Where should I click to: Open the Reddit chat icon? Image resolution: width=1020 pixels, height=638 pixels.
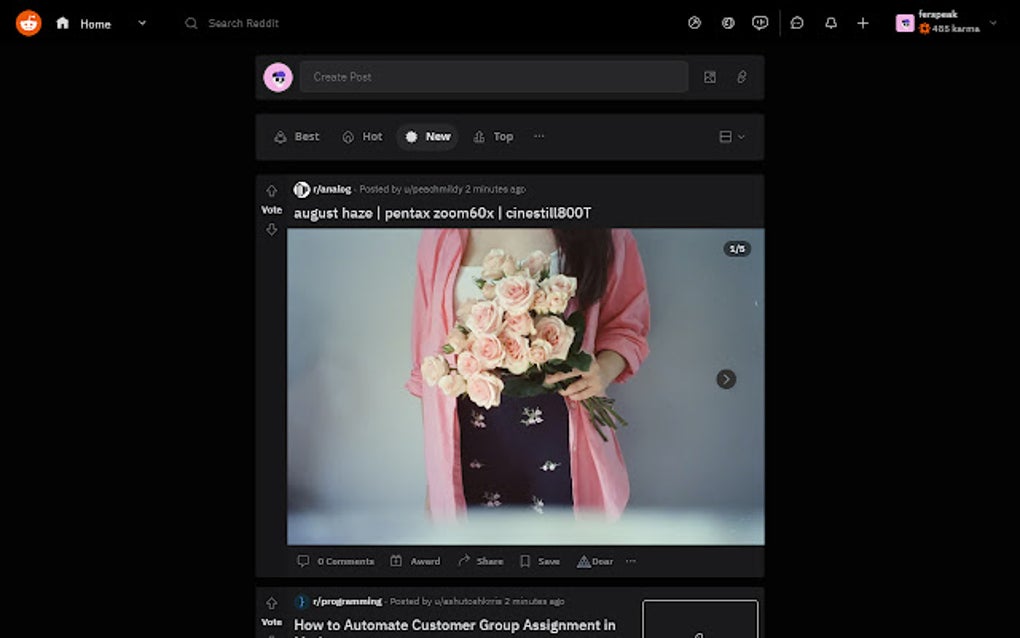797,22
